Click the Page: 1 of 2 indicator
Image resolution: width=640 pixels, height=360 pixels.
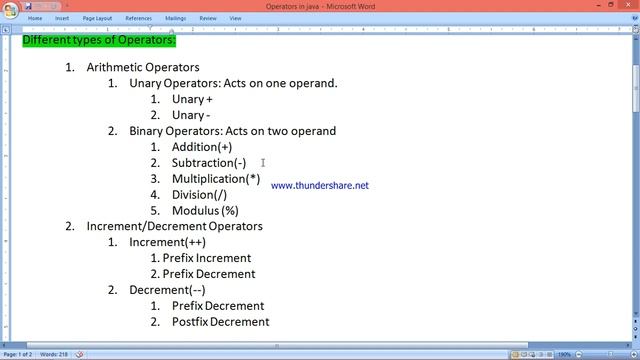coord(18,355)
